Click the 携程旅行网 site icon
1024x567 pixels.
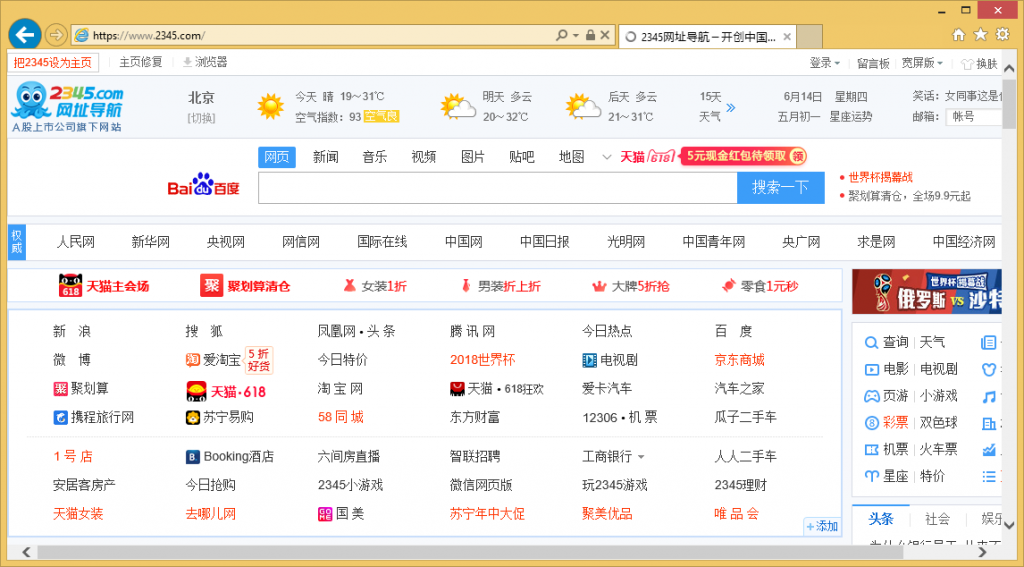tap(60, 417)
